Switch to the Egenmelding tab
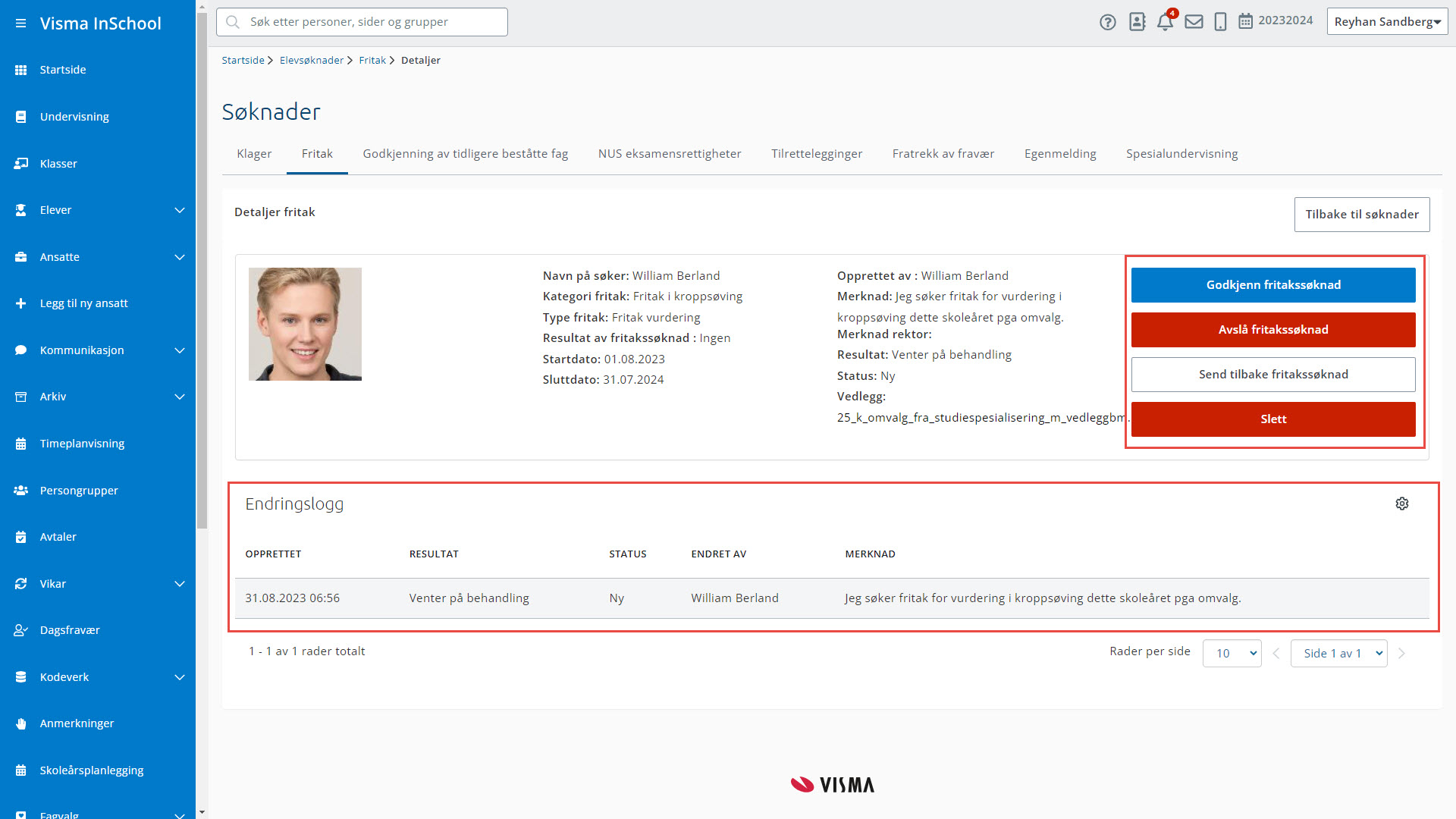Viewport: 1456px width, 819px height. pyautogui.click(x=1060, y=154)
